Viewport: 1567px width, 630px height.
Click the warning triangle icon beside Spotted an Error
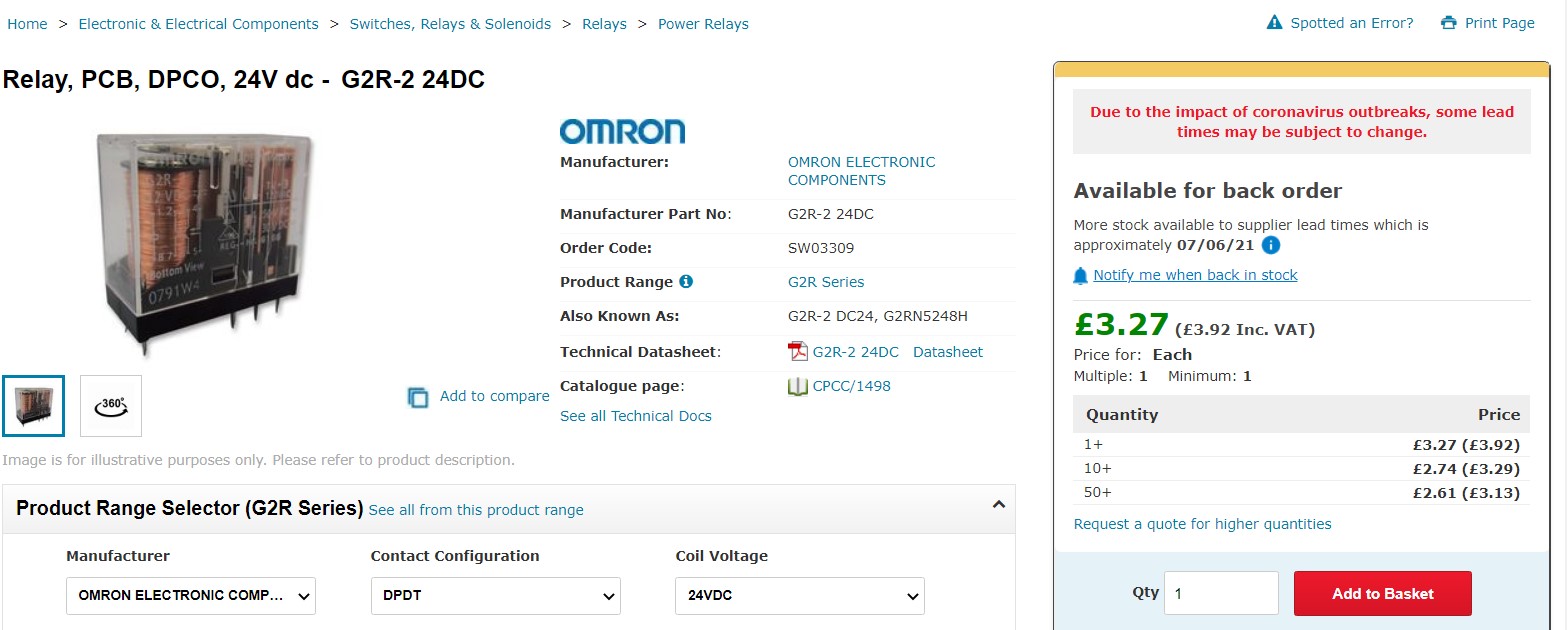tap(1274, 23)
